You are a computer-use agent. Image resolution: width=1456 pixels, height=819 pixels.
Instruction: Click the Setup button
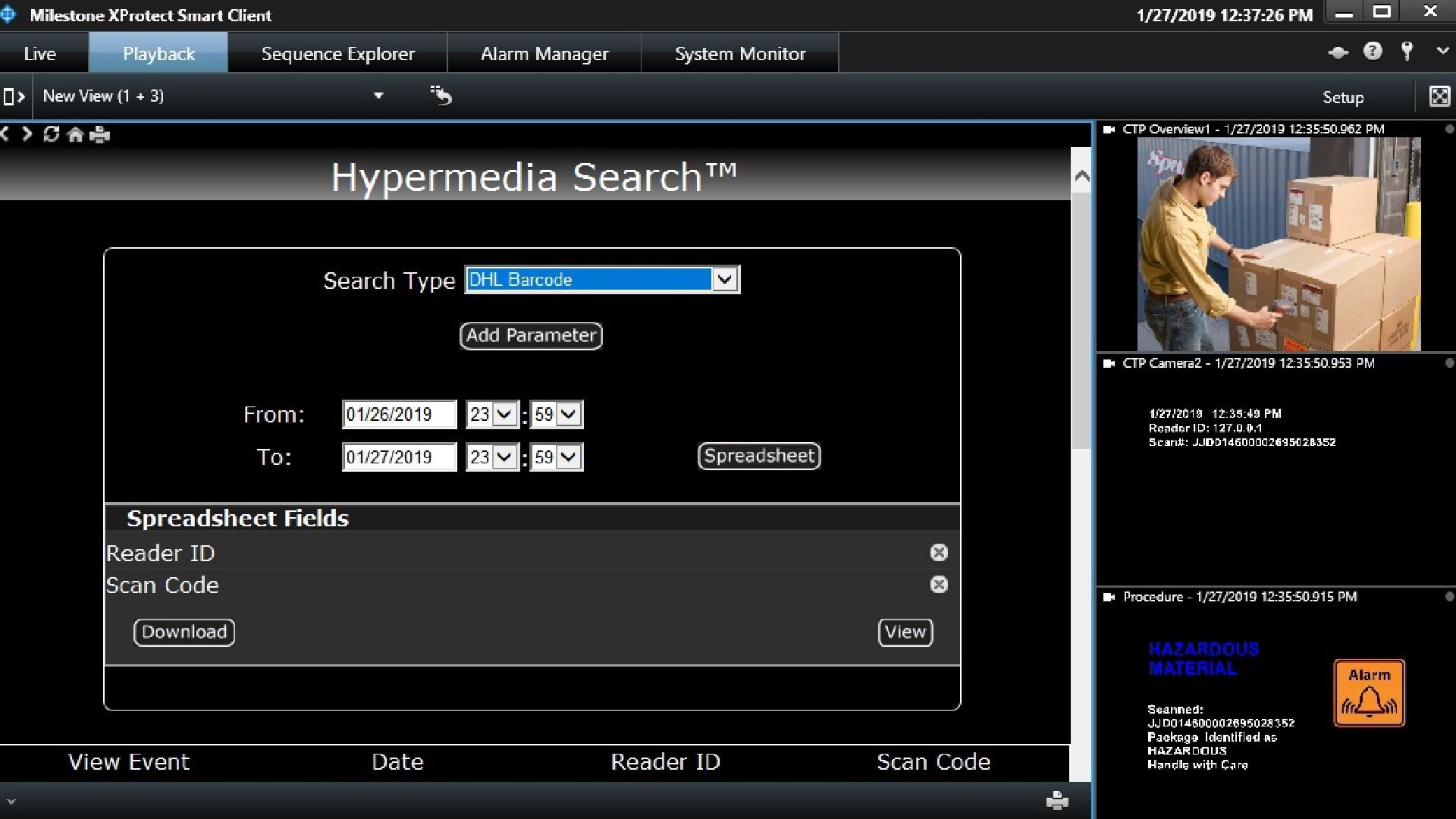coord(1343,97)
